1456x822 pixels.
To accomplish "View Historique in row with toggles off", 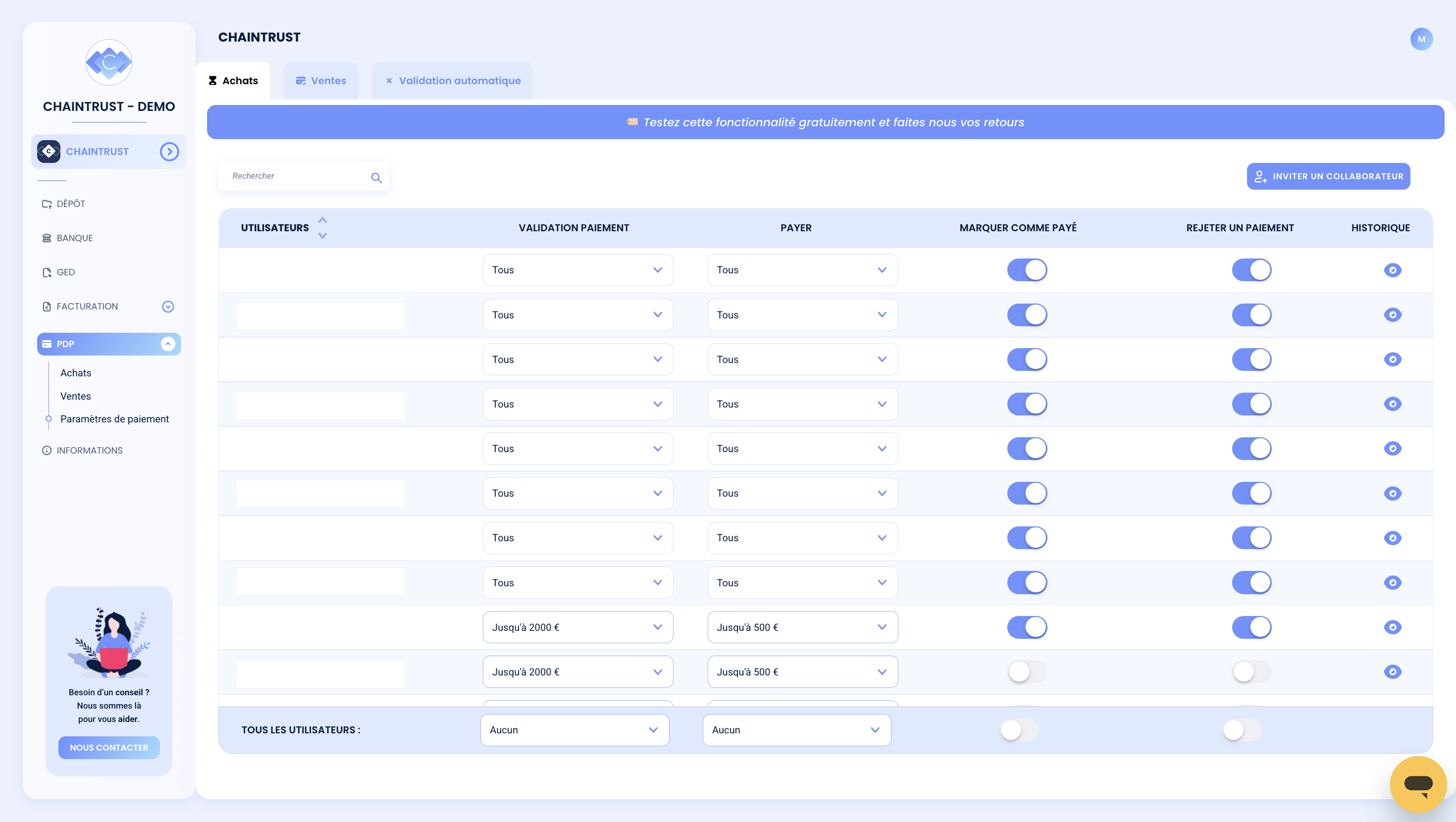I will click(x=1392, y=672).
